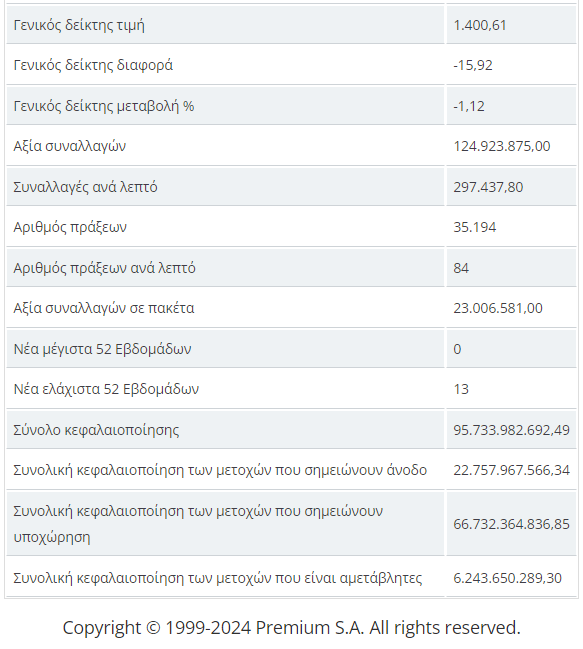Click the 'Γενικός δείκτης μεταβολή %' label
Screen dimensions: 583x649
click(x=104, y=106)
